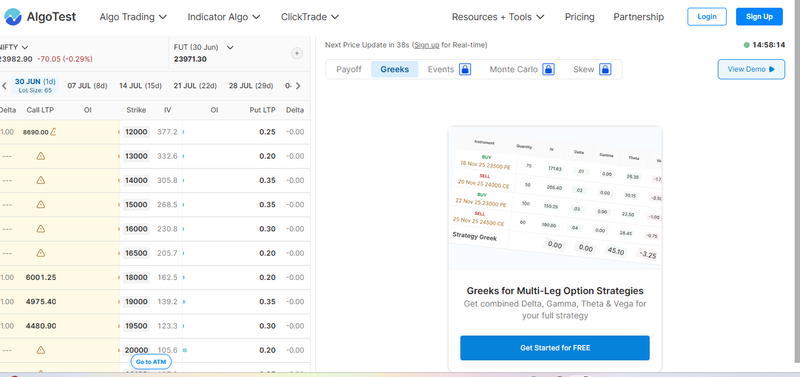Click the 16000 strike

tap(136, 229)
